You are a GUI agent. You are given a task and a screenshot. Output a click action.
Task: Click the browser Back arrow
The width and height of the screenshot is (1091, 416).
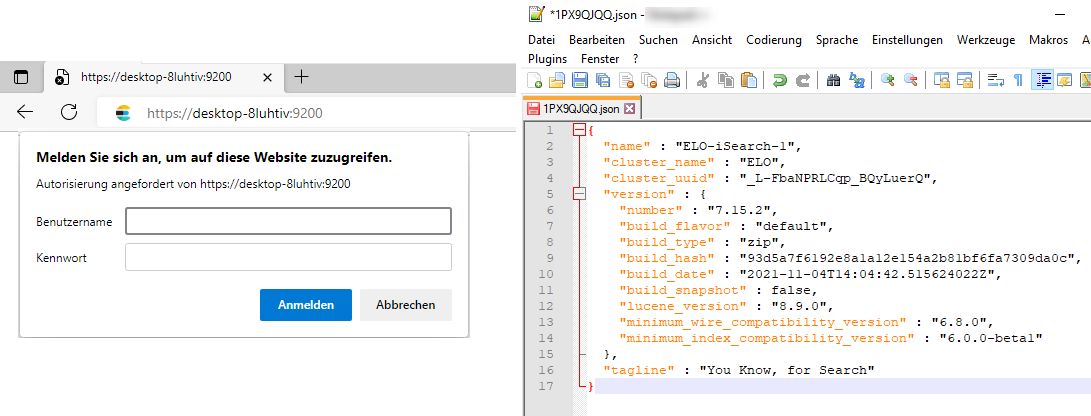pyautogui.click(x=25, y=112)
